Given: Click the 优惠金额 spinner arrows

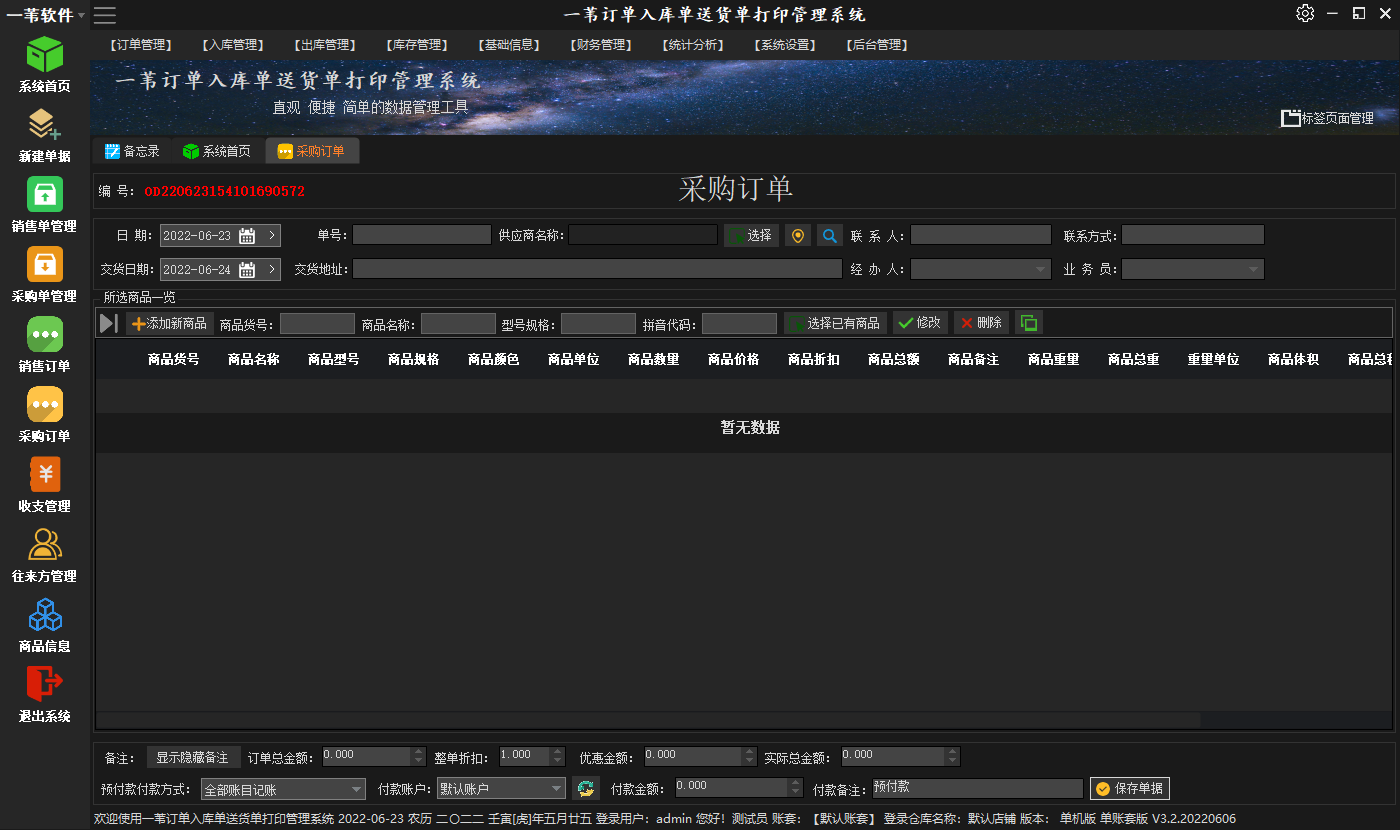Looking at the screenshot, I should click(749, 756).
